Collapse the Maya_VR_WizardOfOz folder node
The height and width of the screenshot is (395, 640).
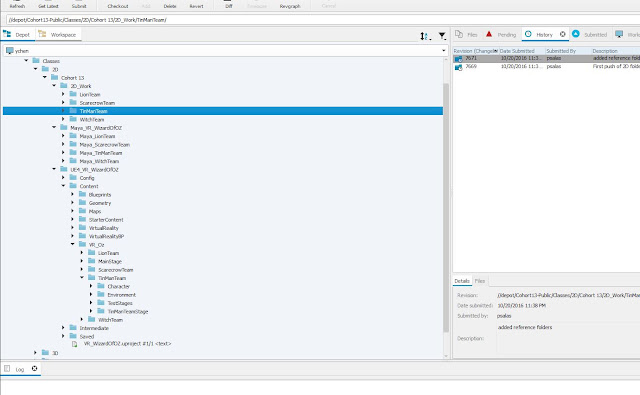point(54,127)
